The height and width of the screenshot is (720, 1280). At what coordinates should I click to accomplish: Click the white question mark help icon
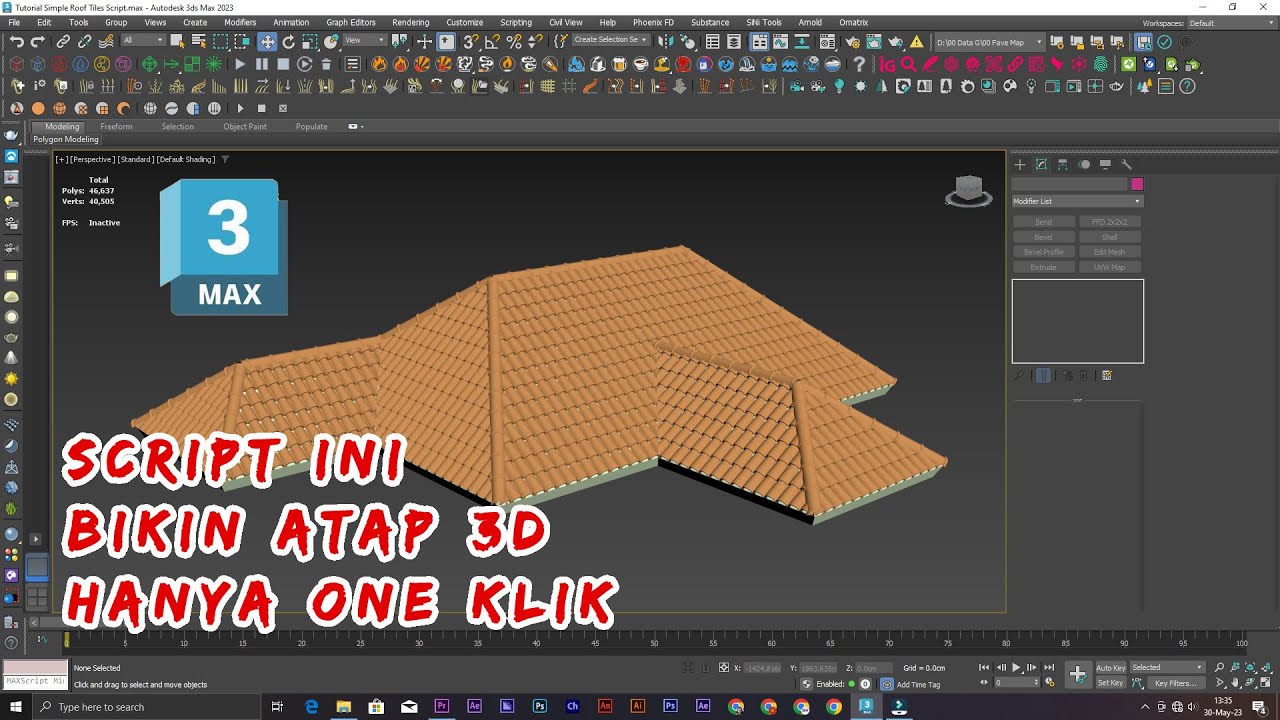859,64
